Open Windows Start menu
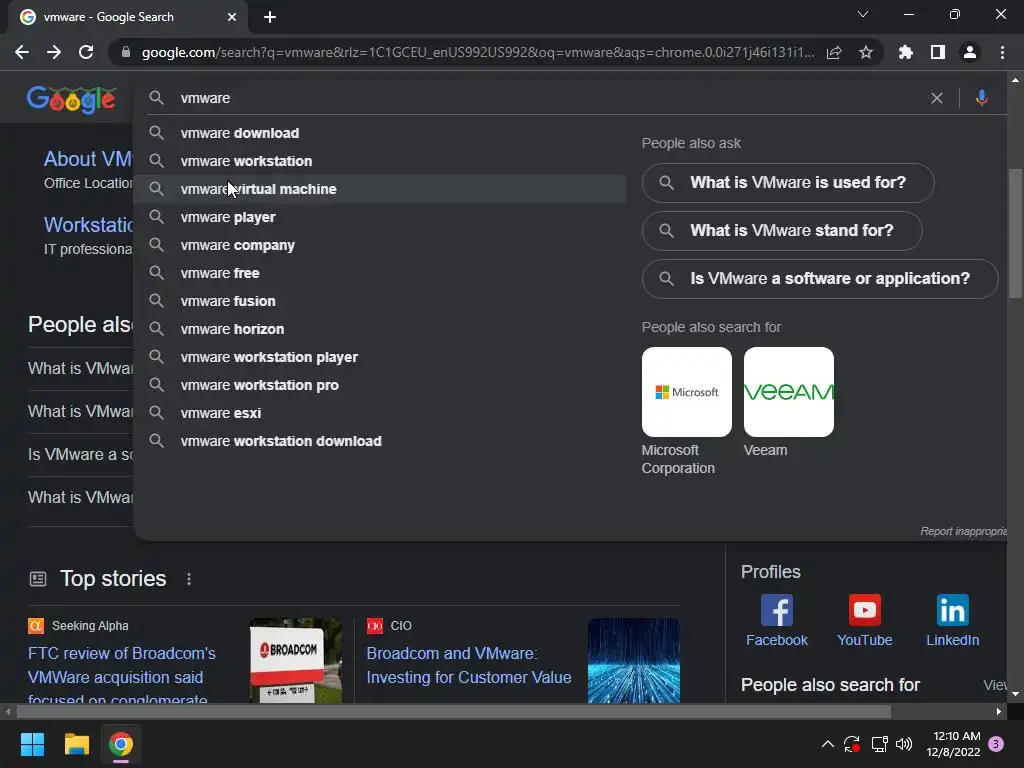Viewport: 1024px width, 768px height. (32, 744)
